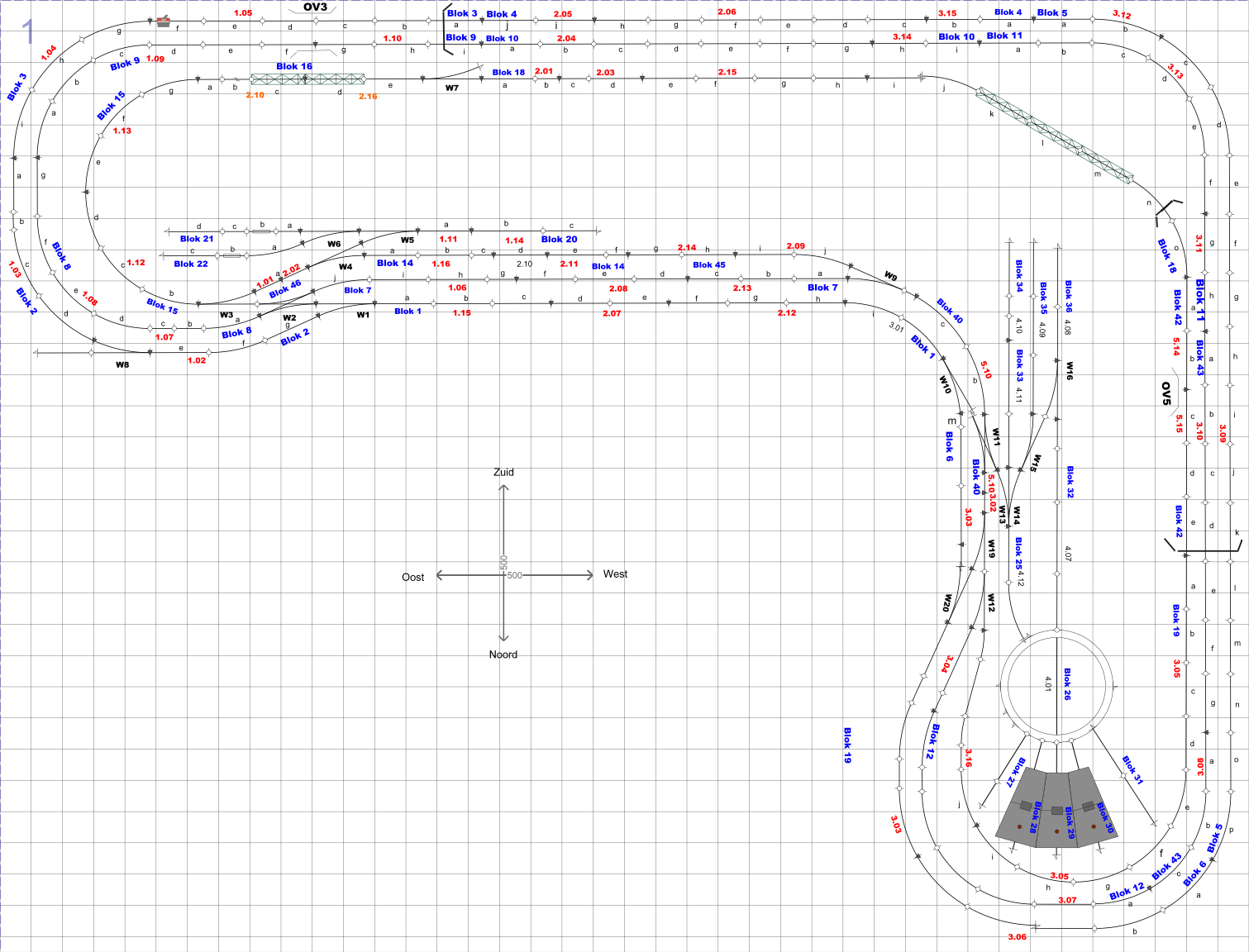Select the Blok 45 label
This screenshot has width=1249, height=952.
(708, 265)
